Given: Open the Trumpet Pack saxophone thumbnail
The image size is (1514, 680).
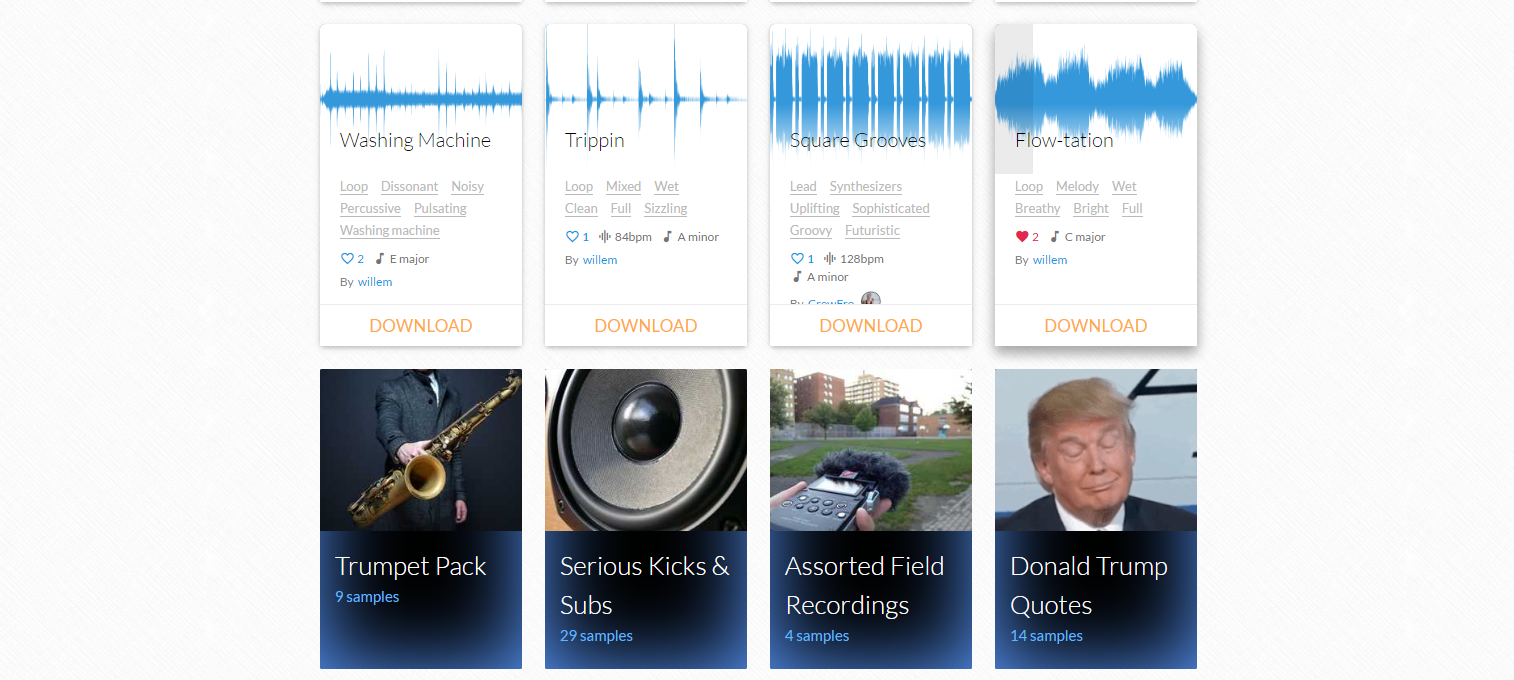Looking at the screenshot, I should point(421,450).
